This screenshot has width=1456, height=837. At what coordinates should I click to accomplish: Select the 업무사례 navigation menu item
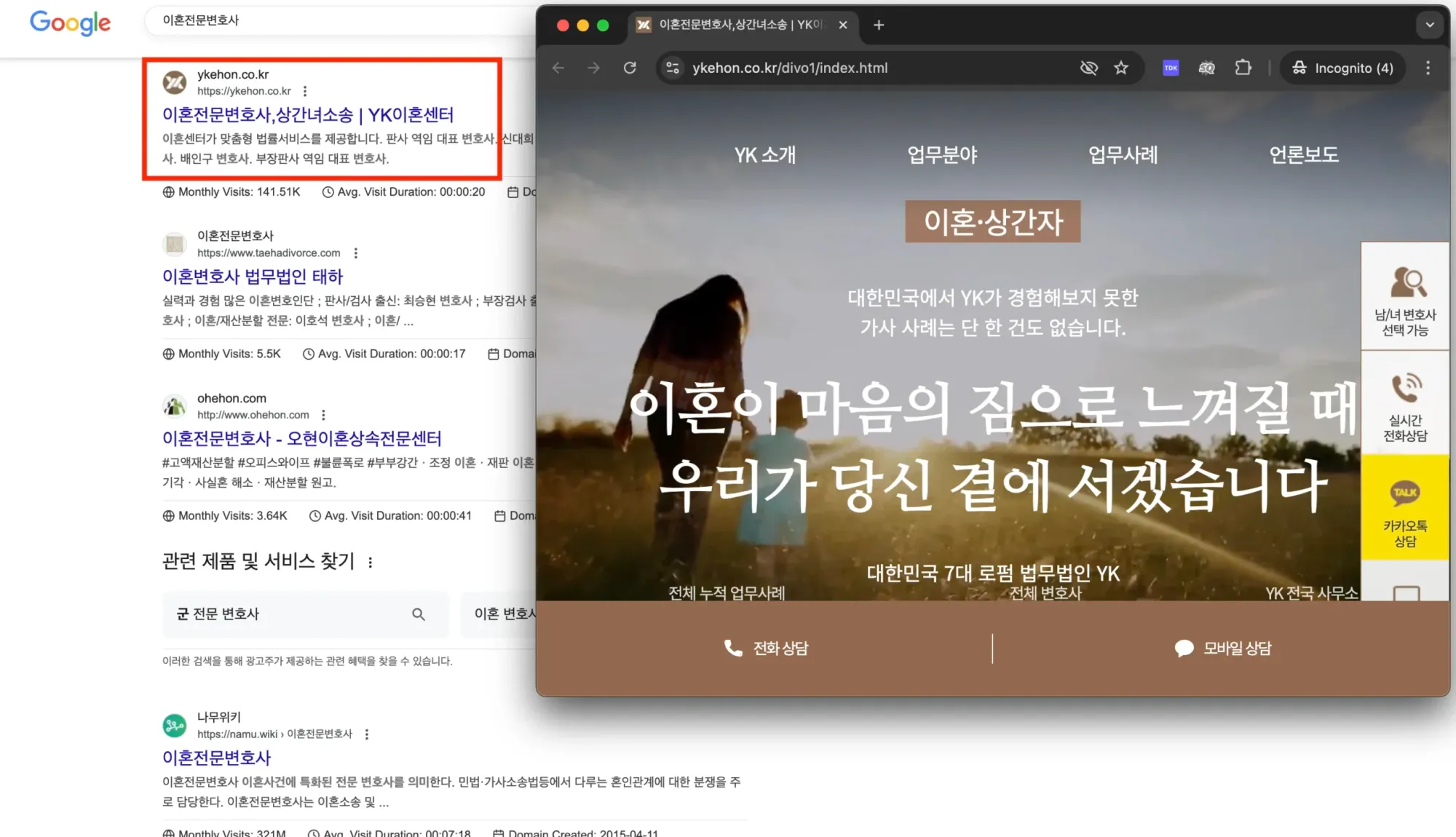pos(1122,154)
